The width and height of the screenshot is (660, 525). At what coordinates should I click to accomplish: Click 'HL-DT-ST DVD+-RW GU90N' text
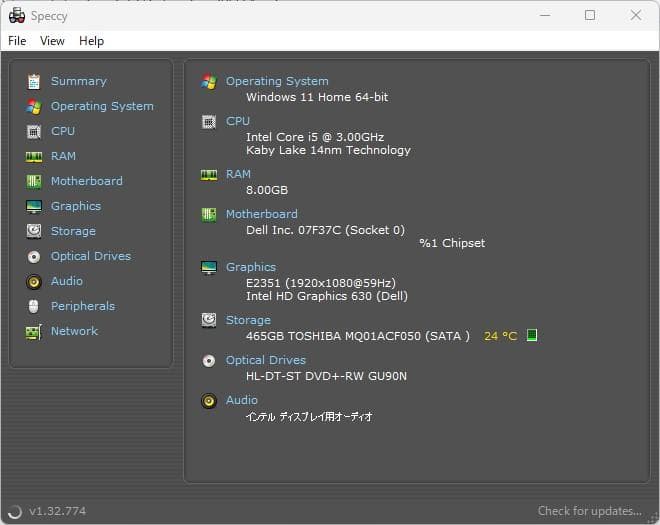[x=326, y=376]
